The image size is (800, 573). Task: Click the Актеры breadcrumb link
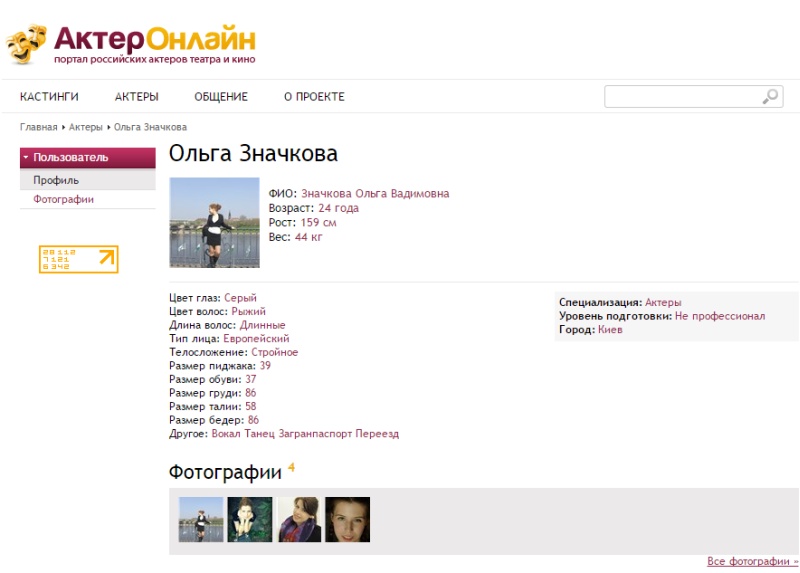click(x=86, y=127)
